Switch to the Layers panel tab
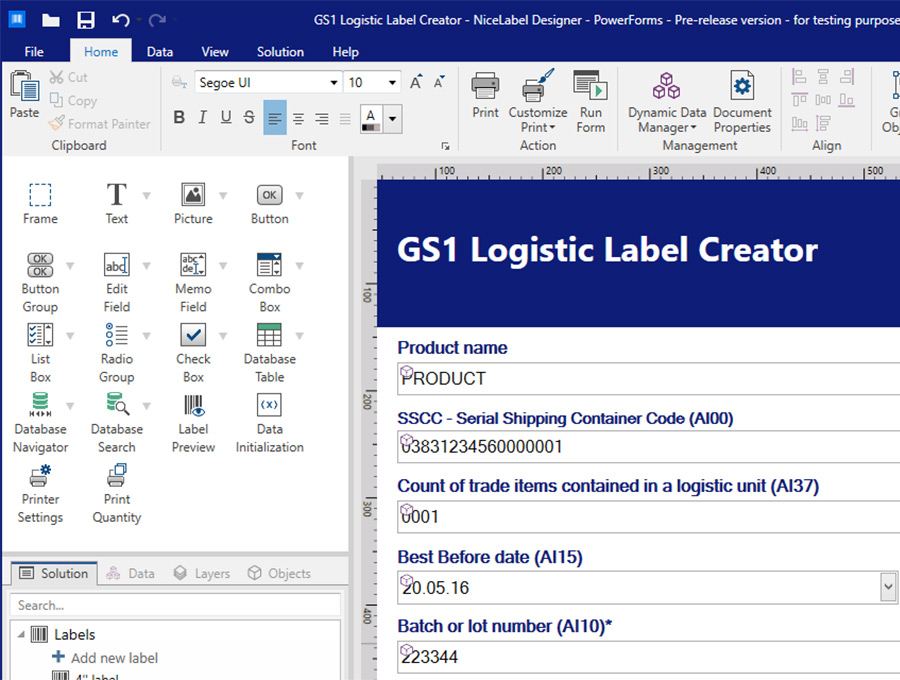Image resolution: width=900 pixels, height=680 pixels. [201, 573]
